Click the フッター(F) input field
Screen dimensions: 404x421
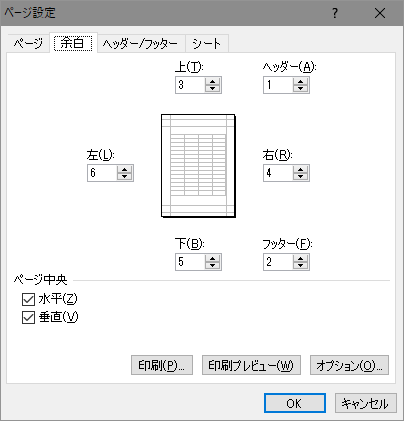coord(278,262)
